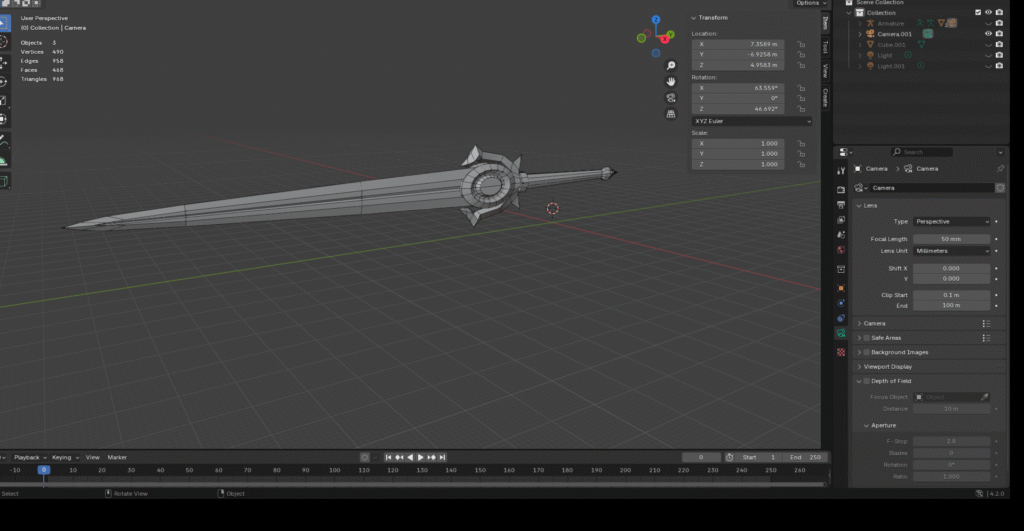Click the eyedropper beside Focus Object
The width and height of the screenshot is (1024, 531).
tap(984, 397)
